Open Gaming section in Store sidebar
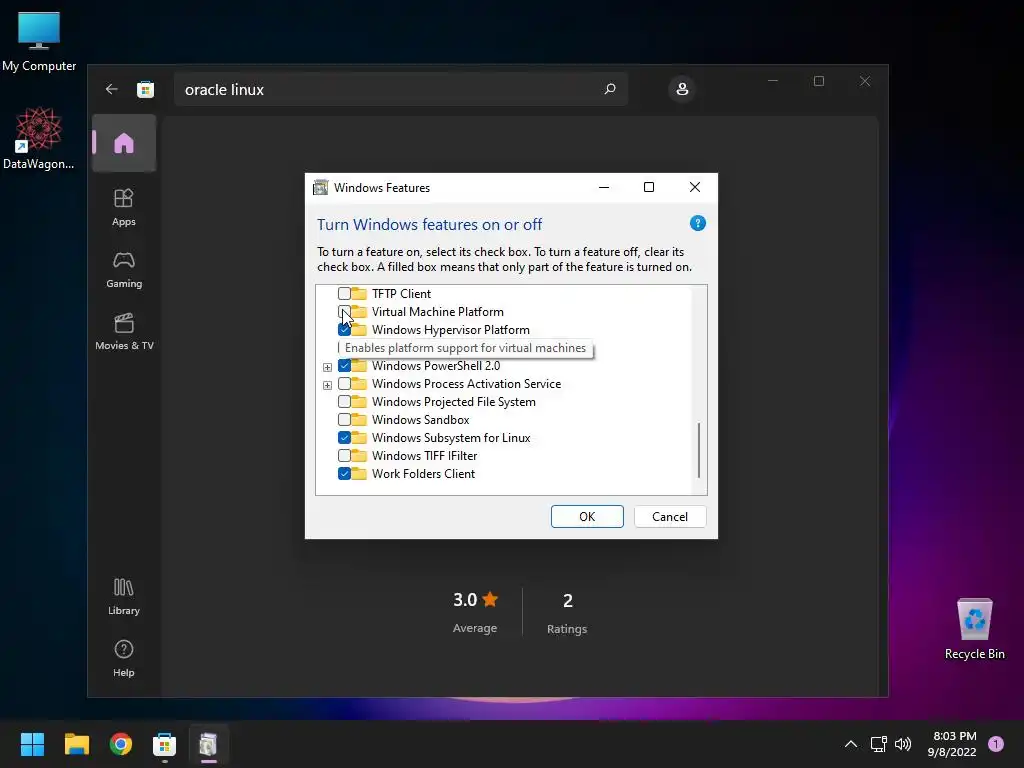The image size is (1024, 768). [x=123, y=270]
